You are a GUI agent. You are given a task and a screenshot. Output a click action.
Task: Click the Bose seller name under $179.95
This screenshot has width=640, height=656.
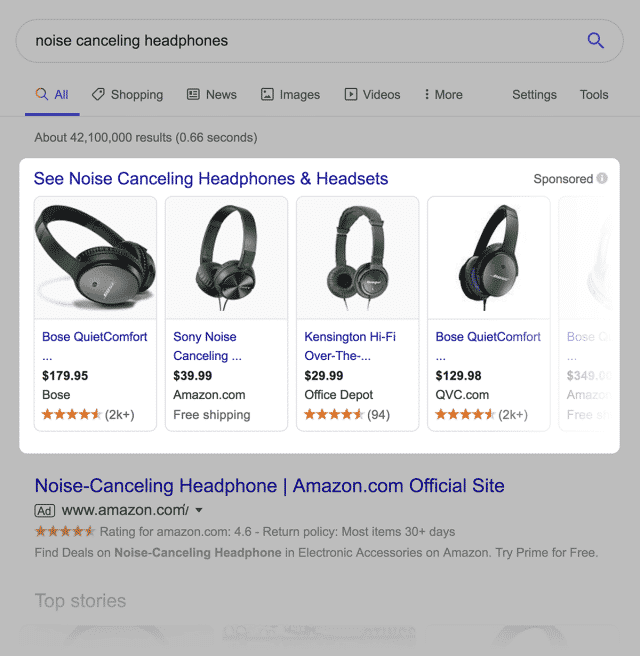[56, 395]
